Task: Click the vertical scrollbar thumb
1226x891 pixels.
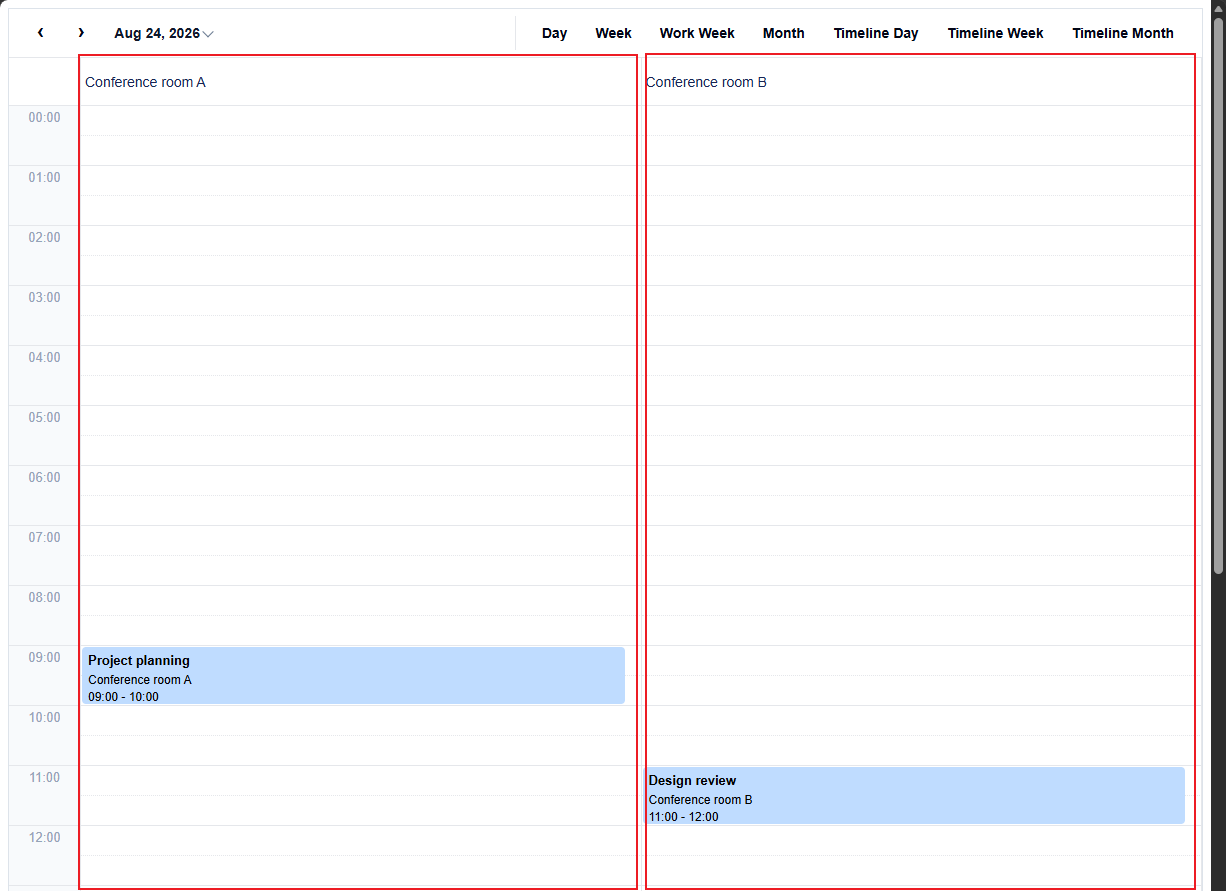Action: point(1218,295)
